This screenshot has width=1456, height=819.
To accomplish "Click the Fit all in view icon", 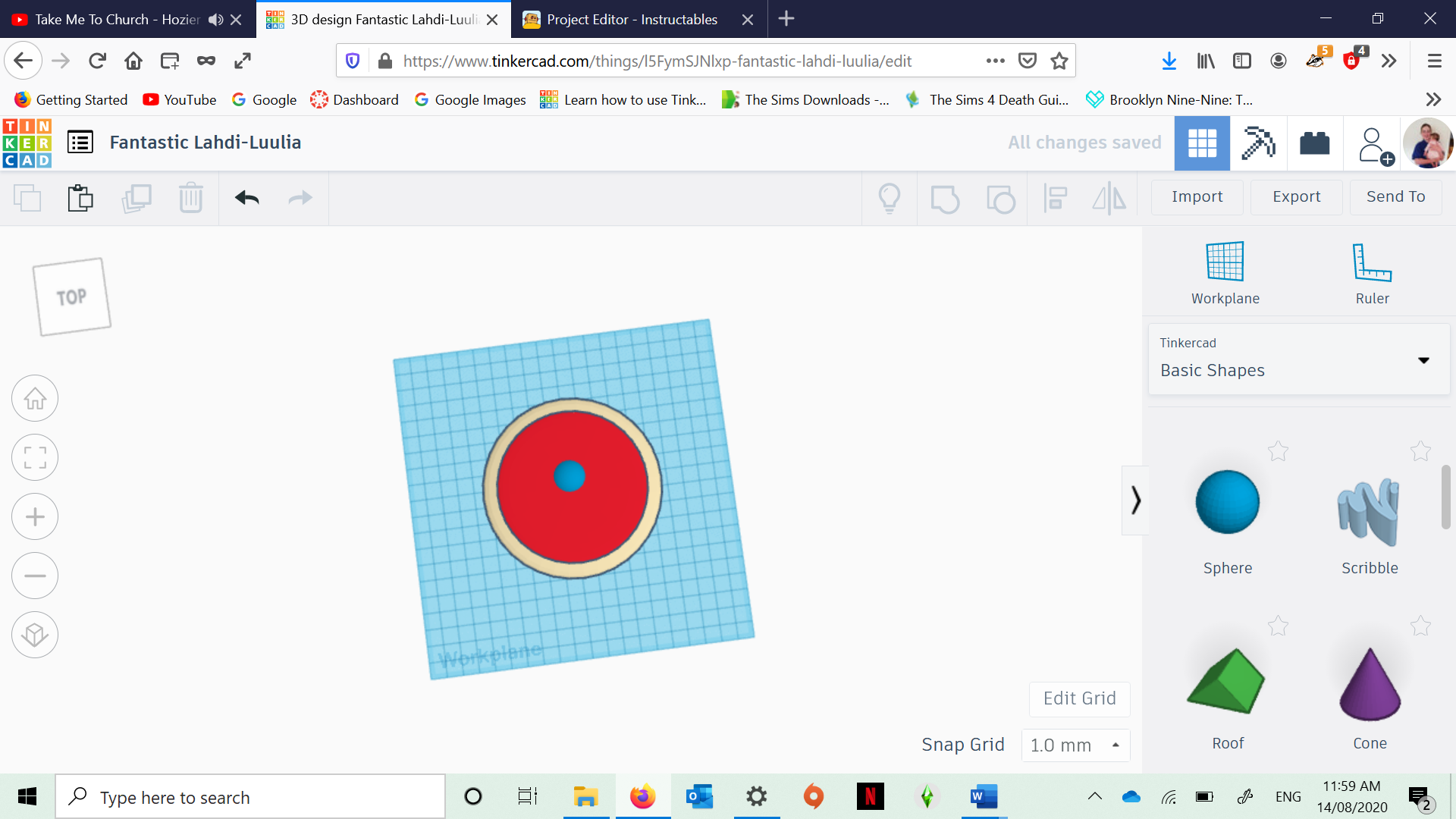I will click(x=35, y=457).
